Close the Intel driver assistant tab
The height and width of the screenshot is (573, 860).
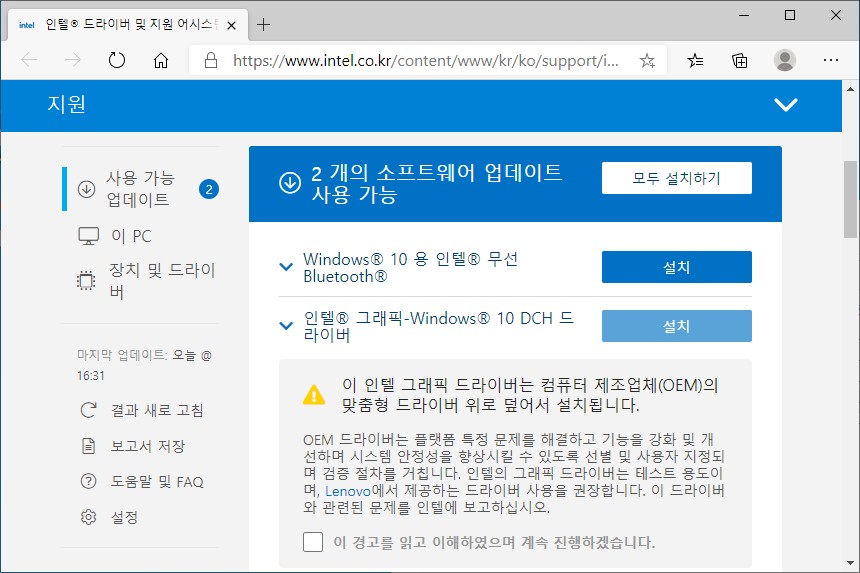[231, 25]
